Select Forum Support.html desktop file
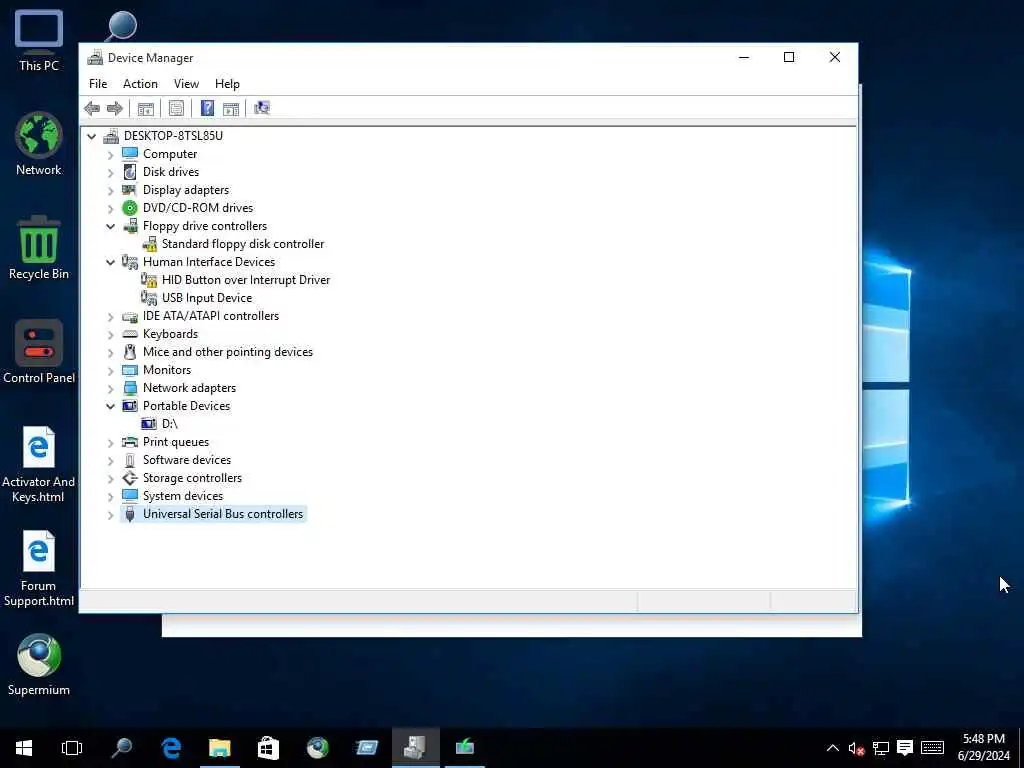The height and width of the screenshot is (768, 1024). pos(39,568)
